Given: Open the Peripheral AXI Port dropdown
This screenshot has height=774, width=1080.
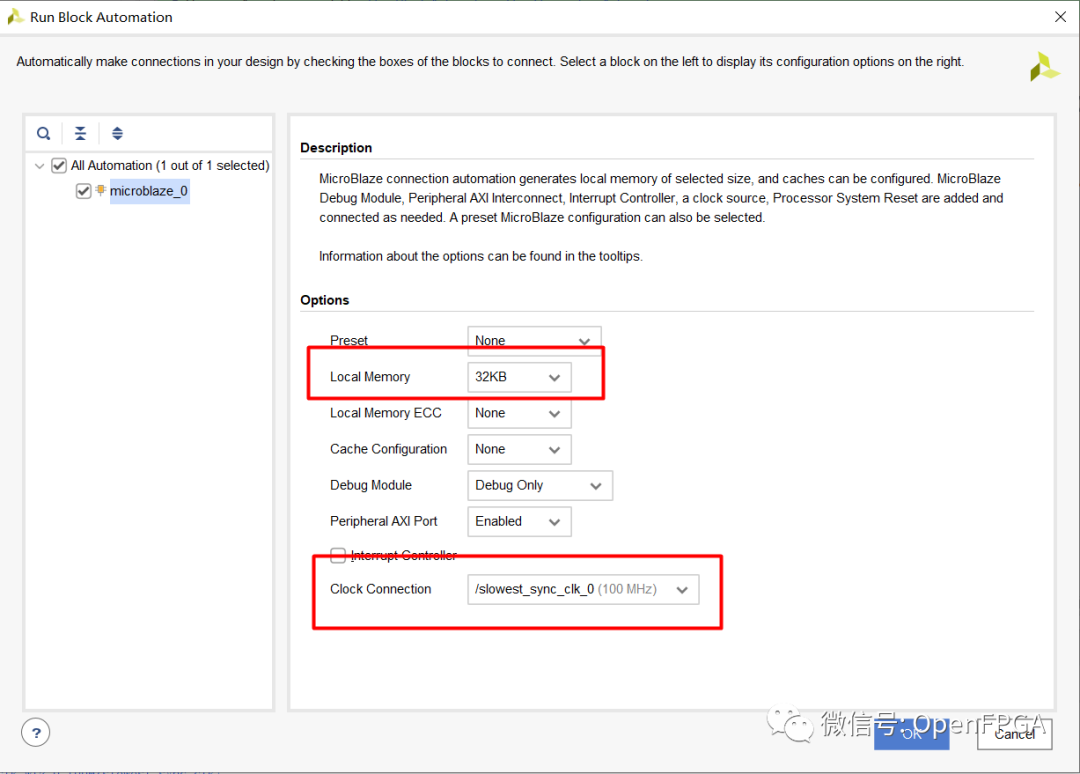Looking at the screenshot, I should (x=519, y=521).
